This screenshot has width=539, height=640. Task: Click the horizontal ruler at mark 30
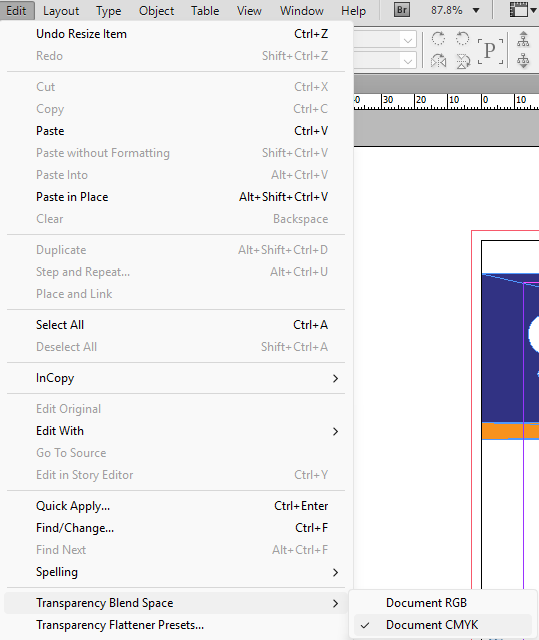(x=388, y=100)
